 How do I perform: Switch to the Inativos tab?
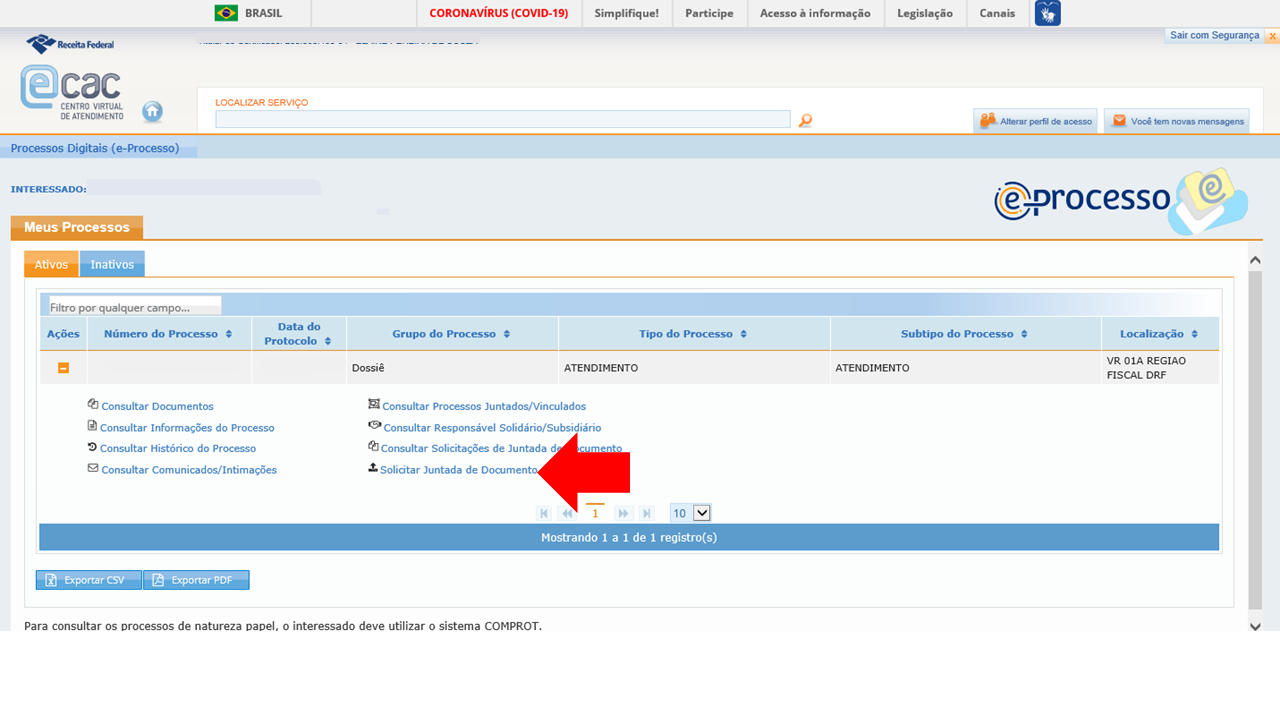(x=112, y=265)
